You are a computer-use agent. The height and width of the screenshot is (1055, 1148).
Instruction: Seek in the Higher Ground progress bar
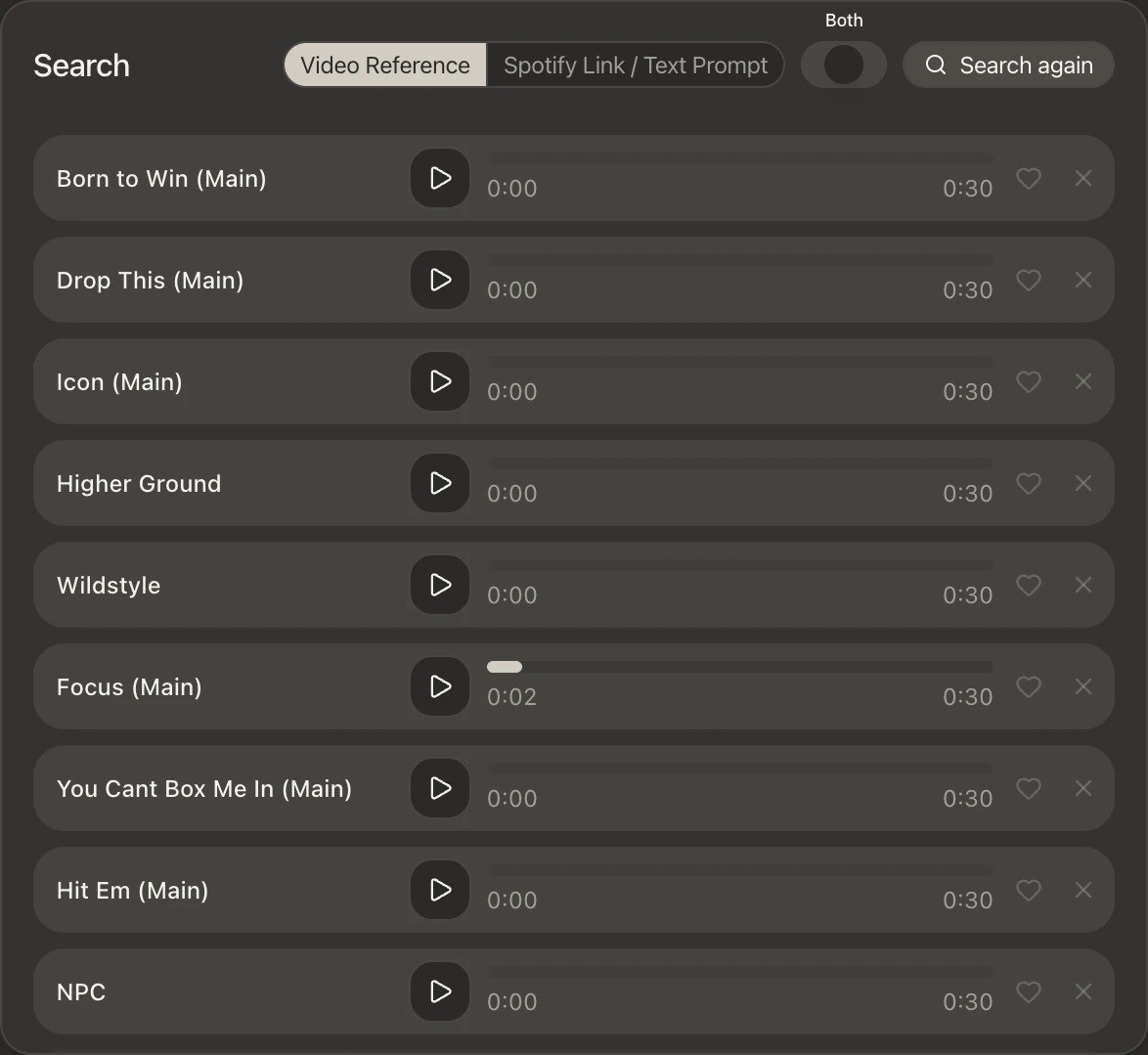click(740, 463)
